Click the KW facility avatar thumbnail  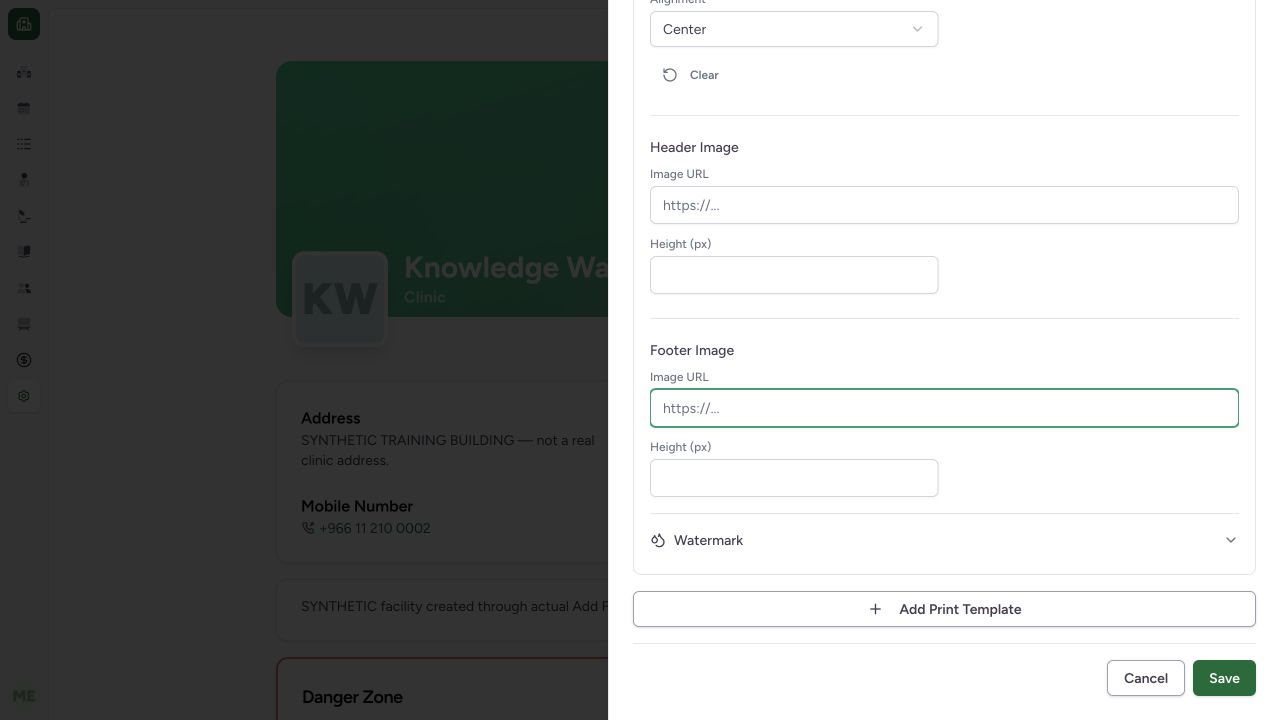(x=340, y=299)
